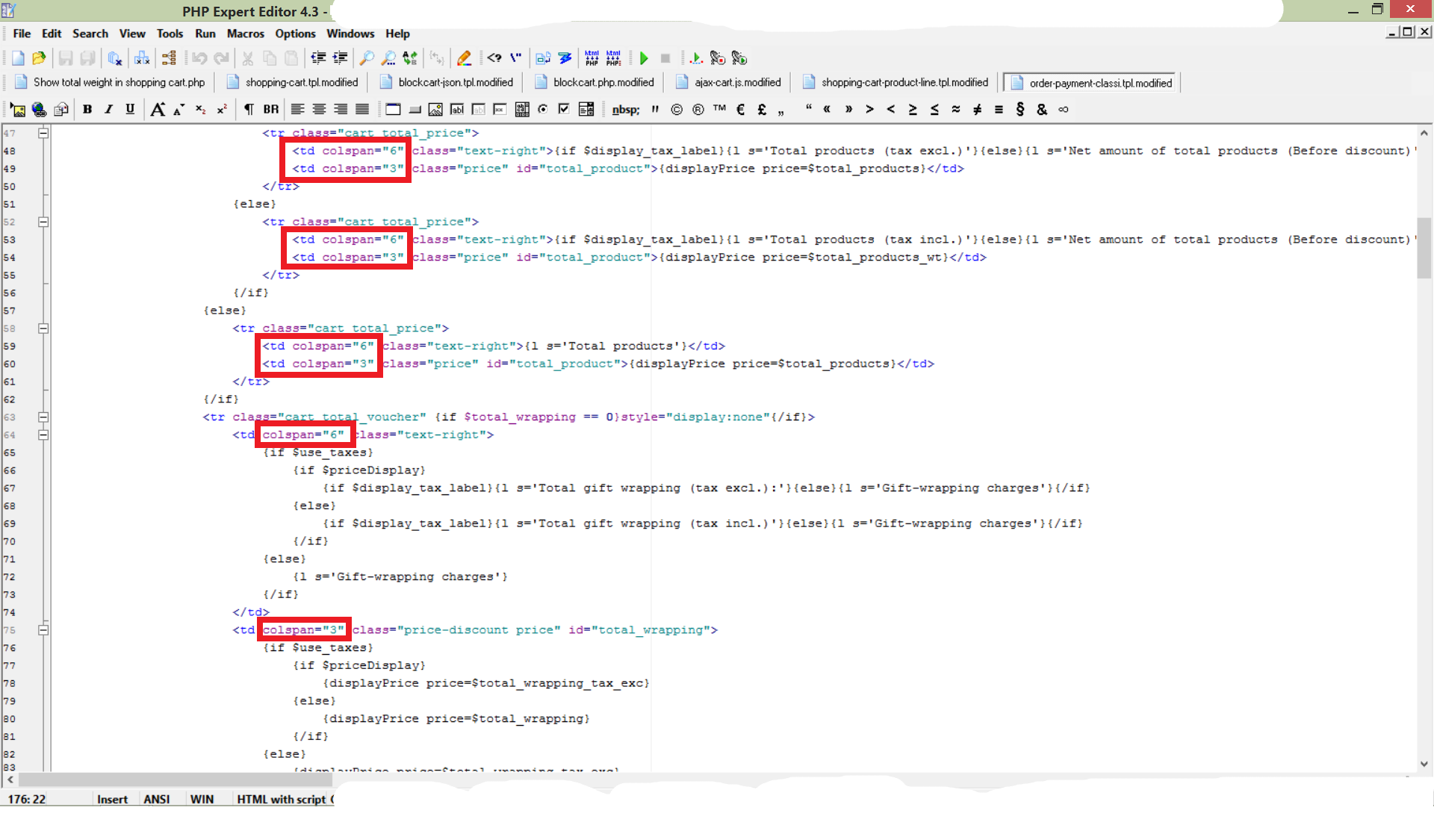Collapse code fold at line 47
This screenshot has height=840, width=1434.
pos(43,133)
